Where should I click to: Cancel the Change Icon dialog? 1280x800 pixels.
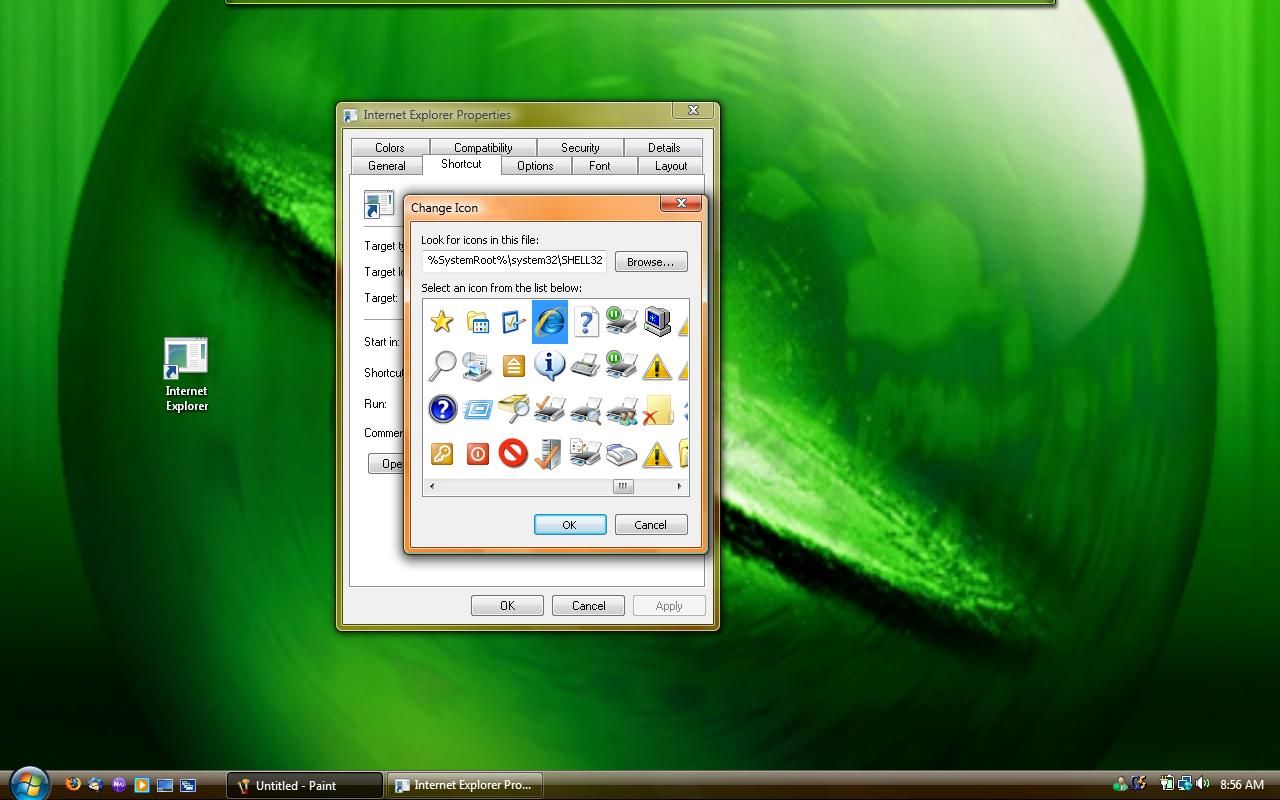pyautogui.click(x=650, y=524)
